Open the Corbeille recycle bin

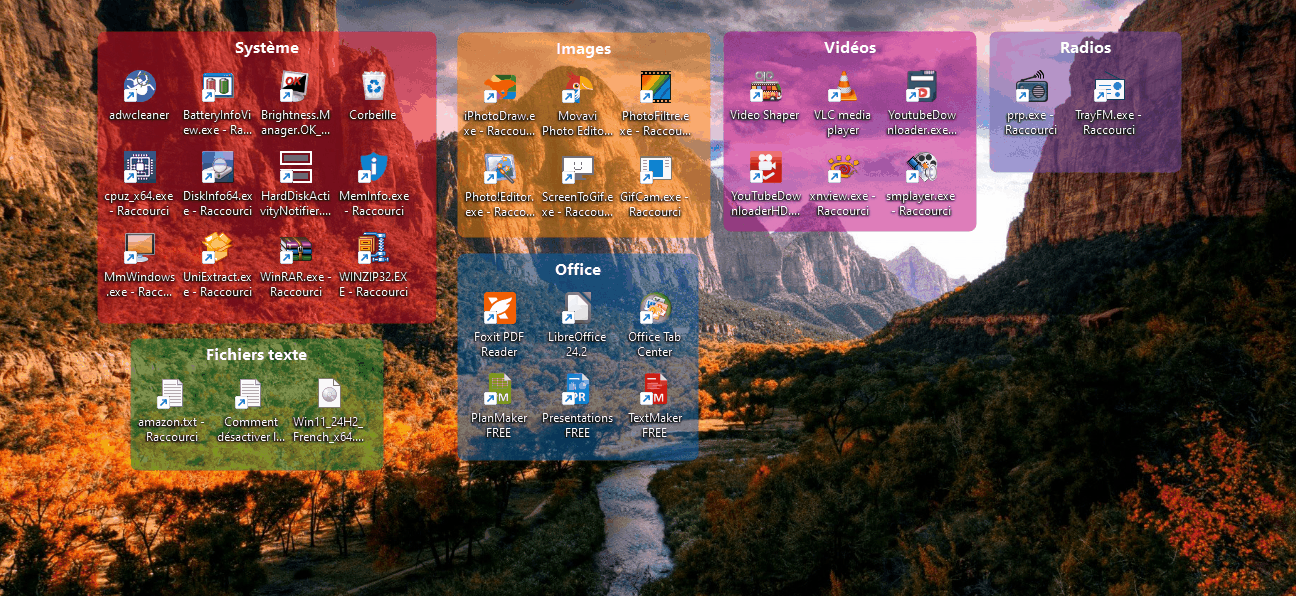pos(373,86)
